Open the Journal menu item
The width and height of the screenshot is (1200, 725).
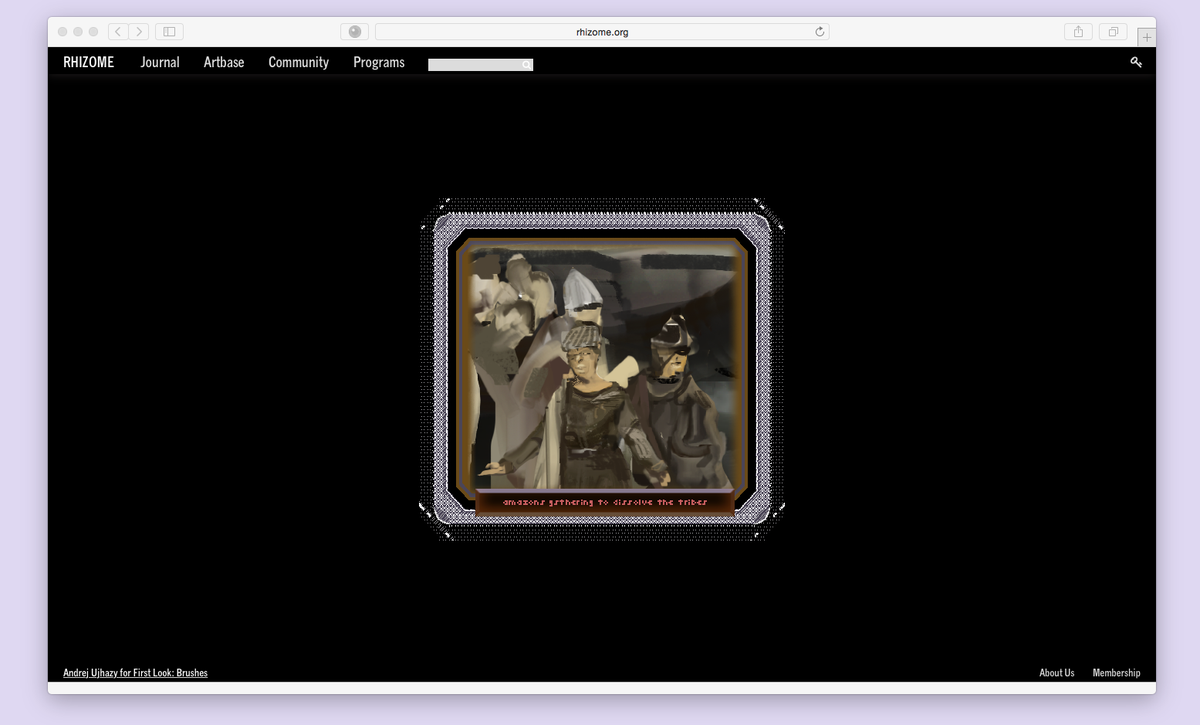[160, 62]
